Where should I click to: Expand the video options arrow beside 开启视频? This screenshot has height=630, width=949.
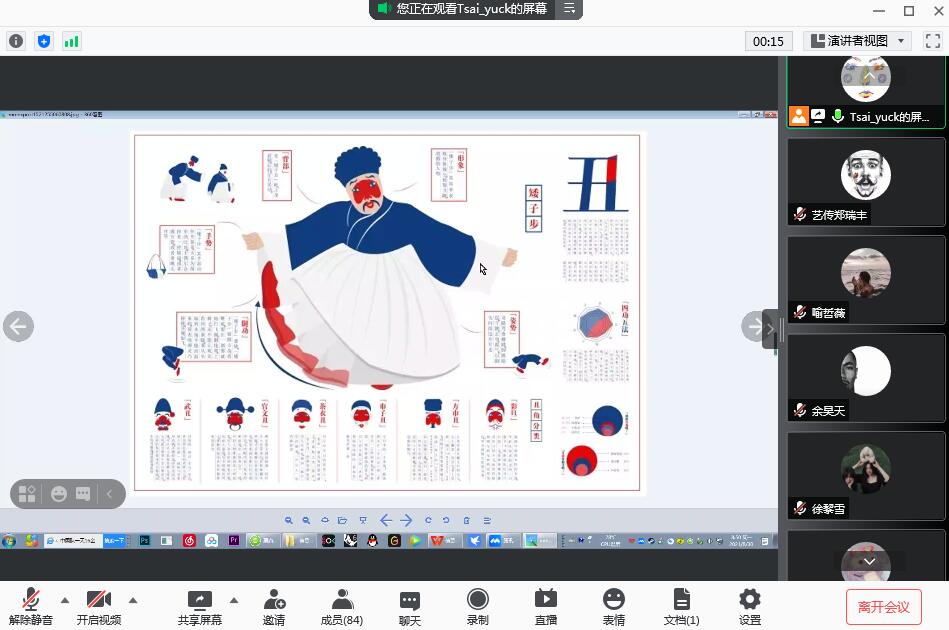click(133, 600)
